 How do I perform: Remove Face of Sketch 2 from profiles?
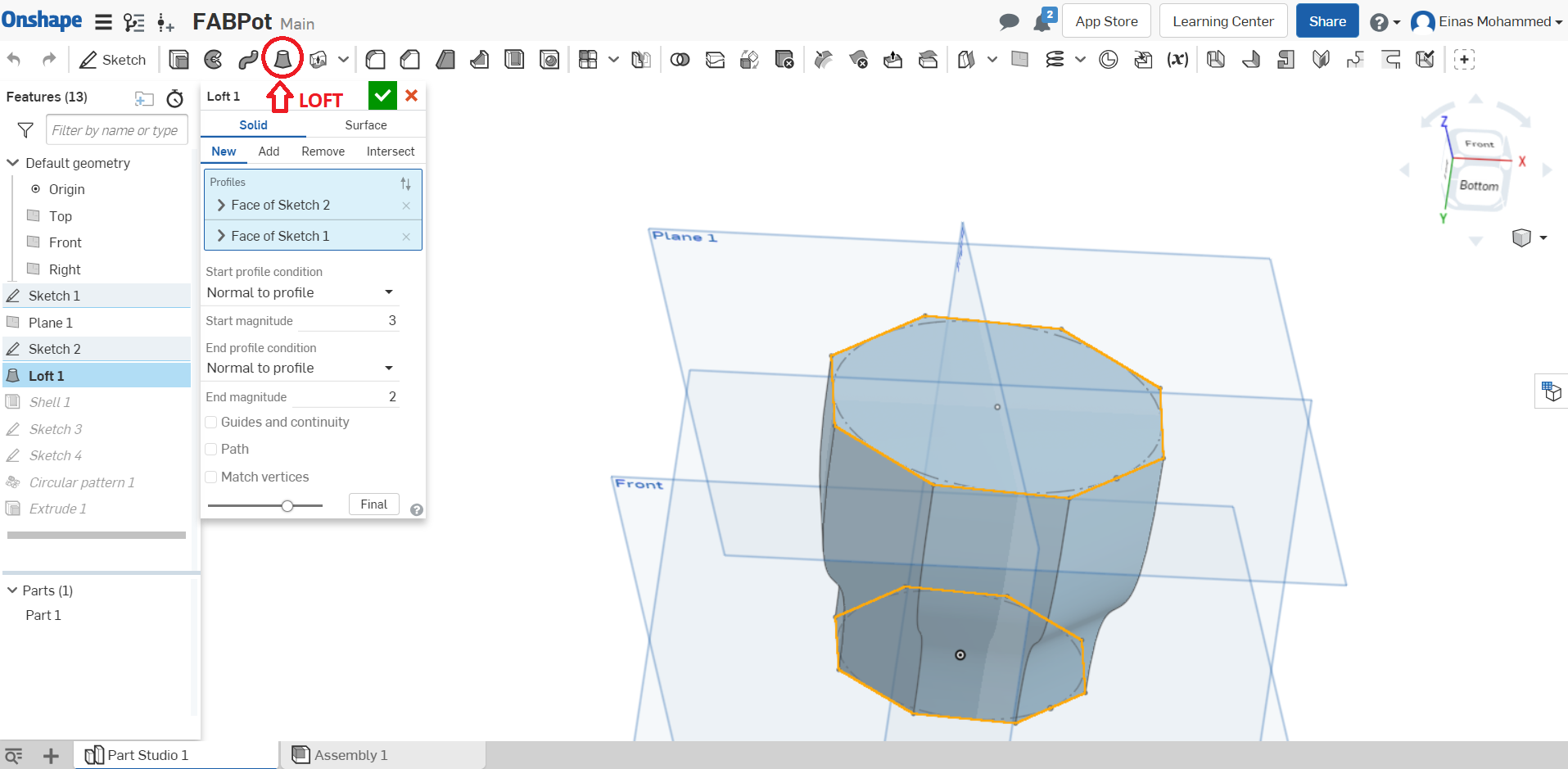[x=406, y=206]
